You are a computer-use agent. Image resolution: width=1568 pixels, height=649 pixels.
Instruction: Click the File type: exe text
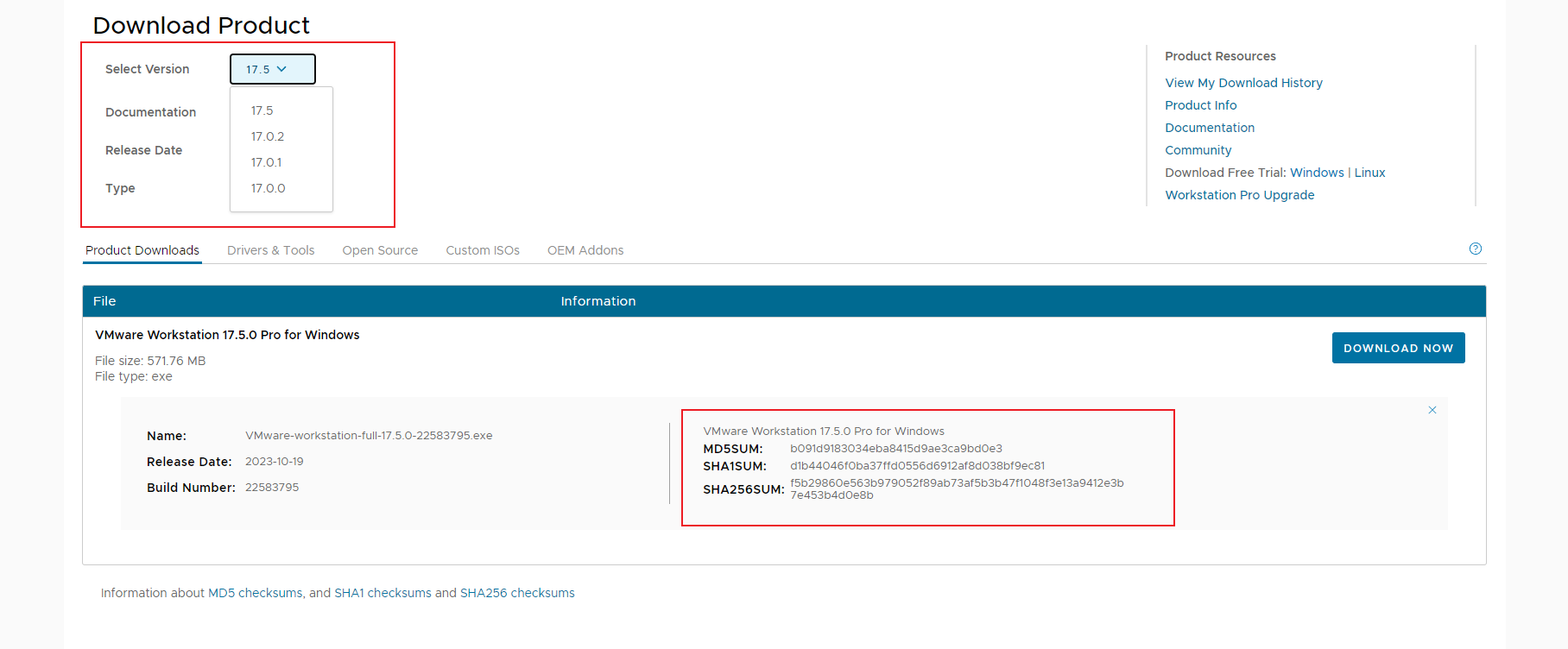coord(134,376)
